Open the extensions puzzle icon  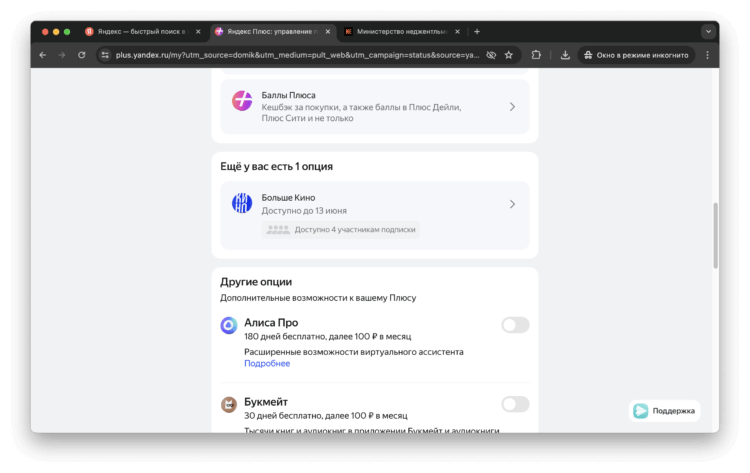[x=536, y=55]
